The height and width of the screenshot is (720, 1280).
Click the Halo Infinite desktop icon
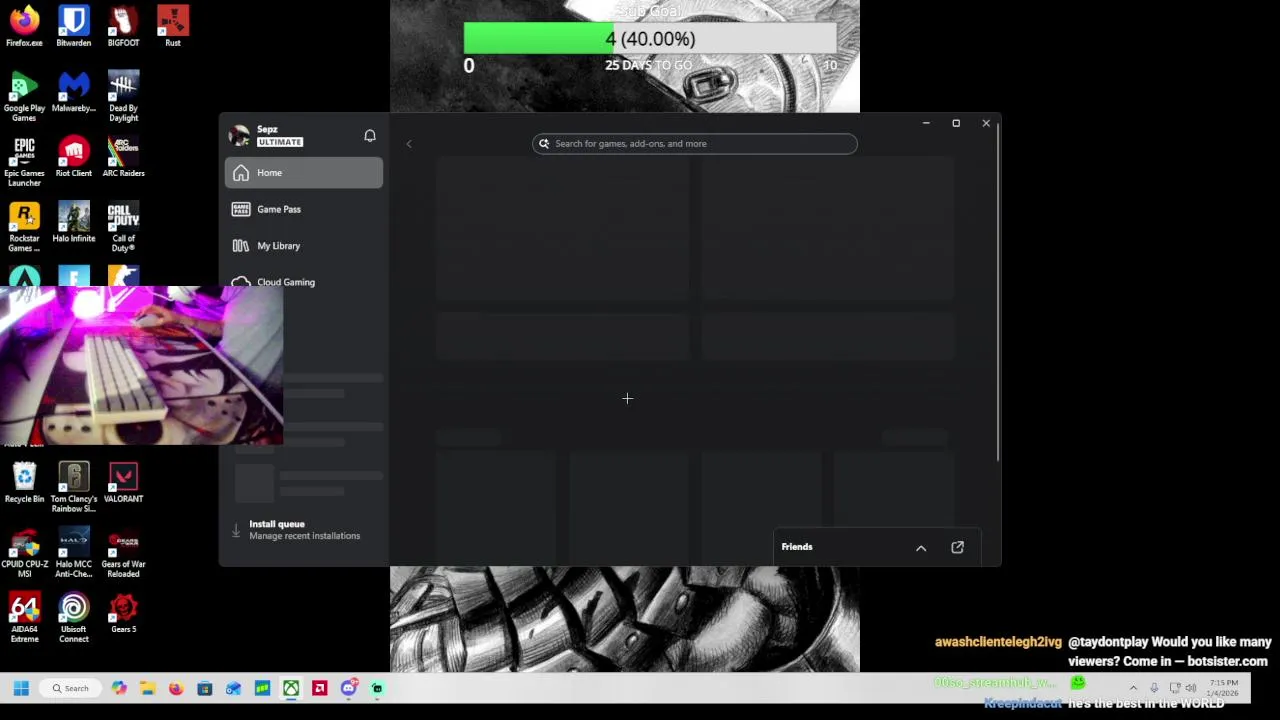73,222
